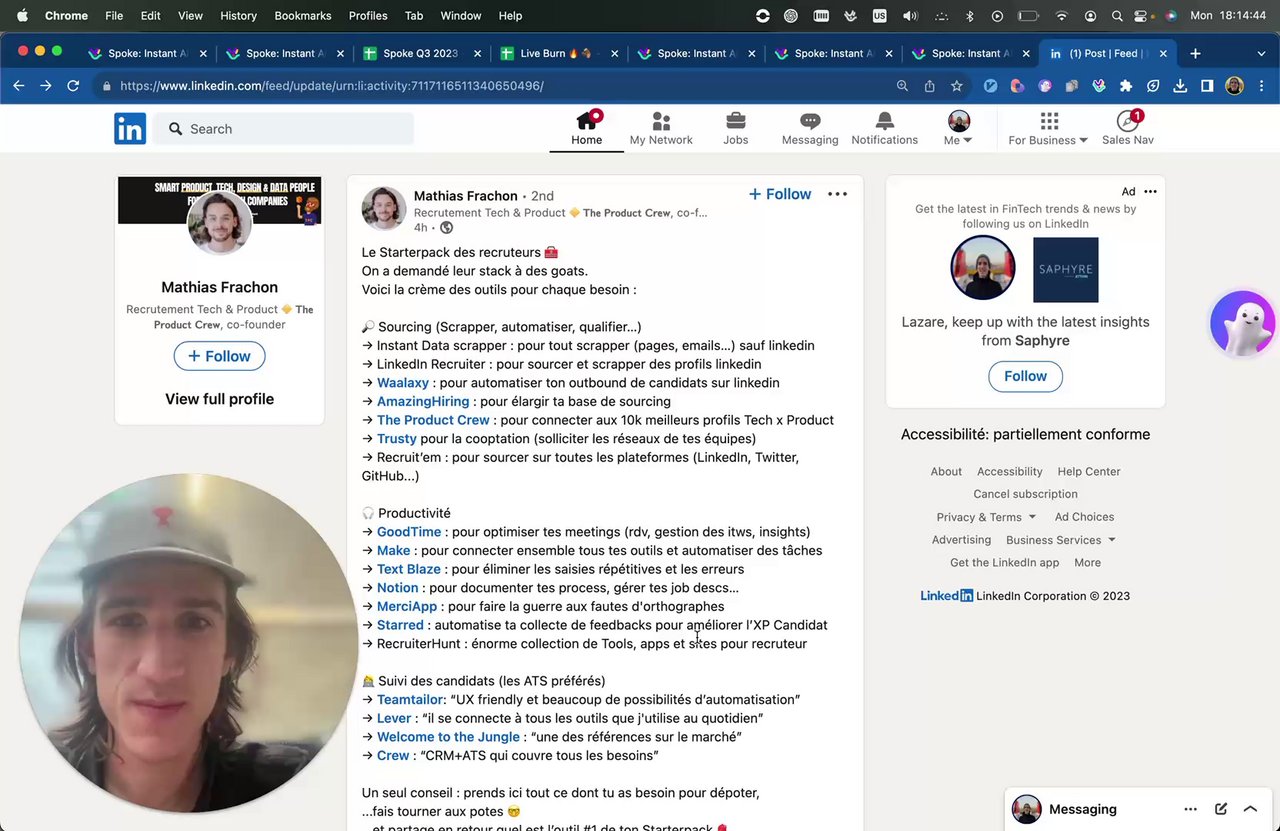Open the AmazingHiring link
Image resolution: width=1280 pixels, height=831 pixels.
423,401
